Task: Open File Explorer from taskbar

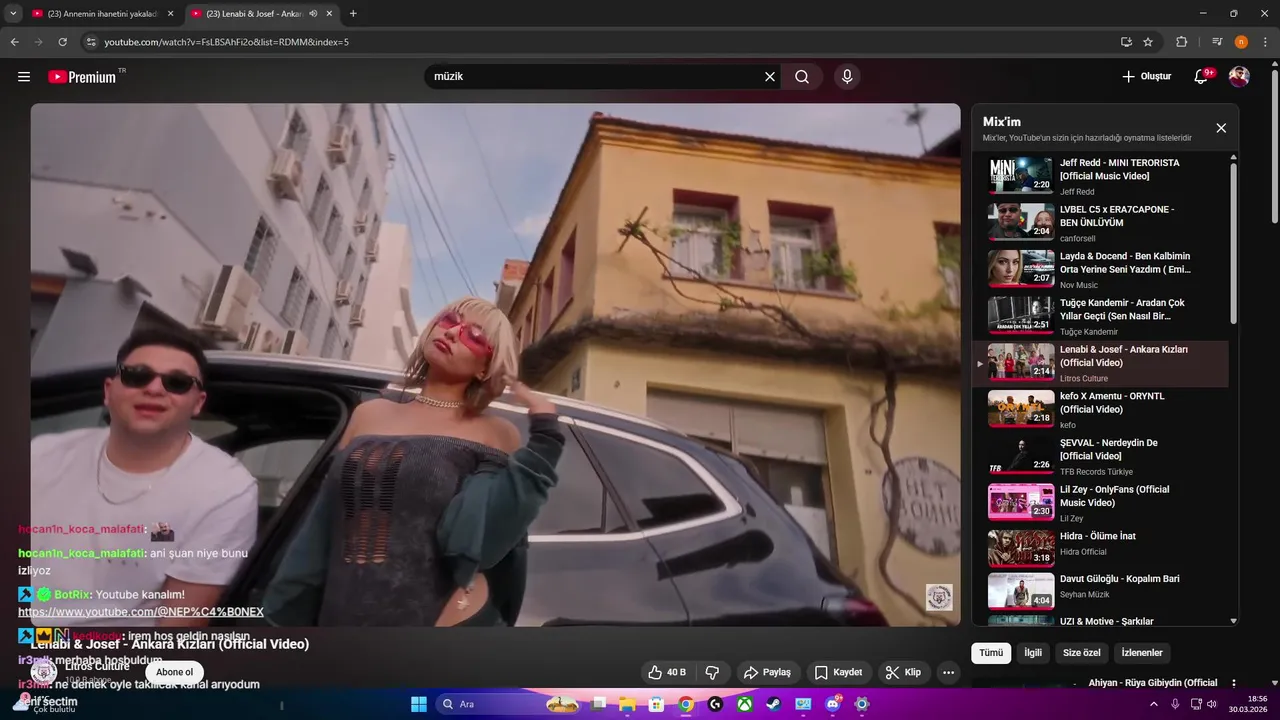Action: point(628,704)
